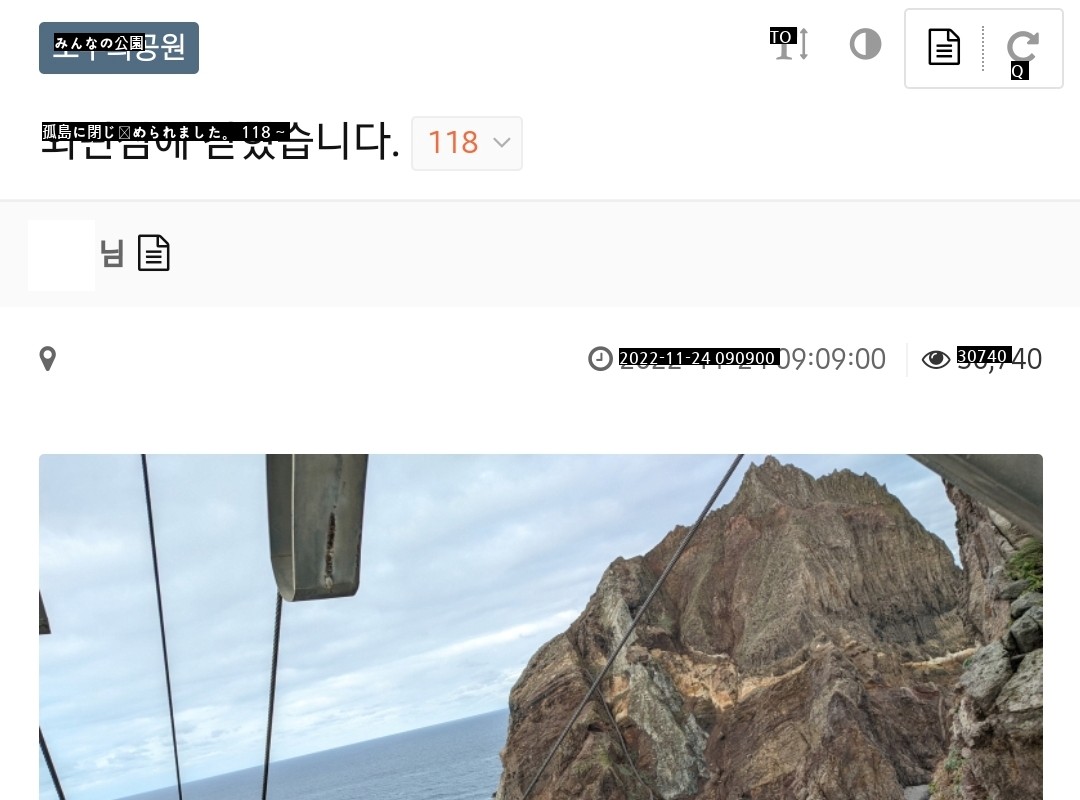1080x800 pixels.
Task: Click the view count number
Action: pyautogui.click(x=999, y=359)
